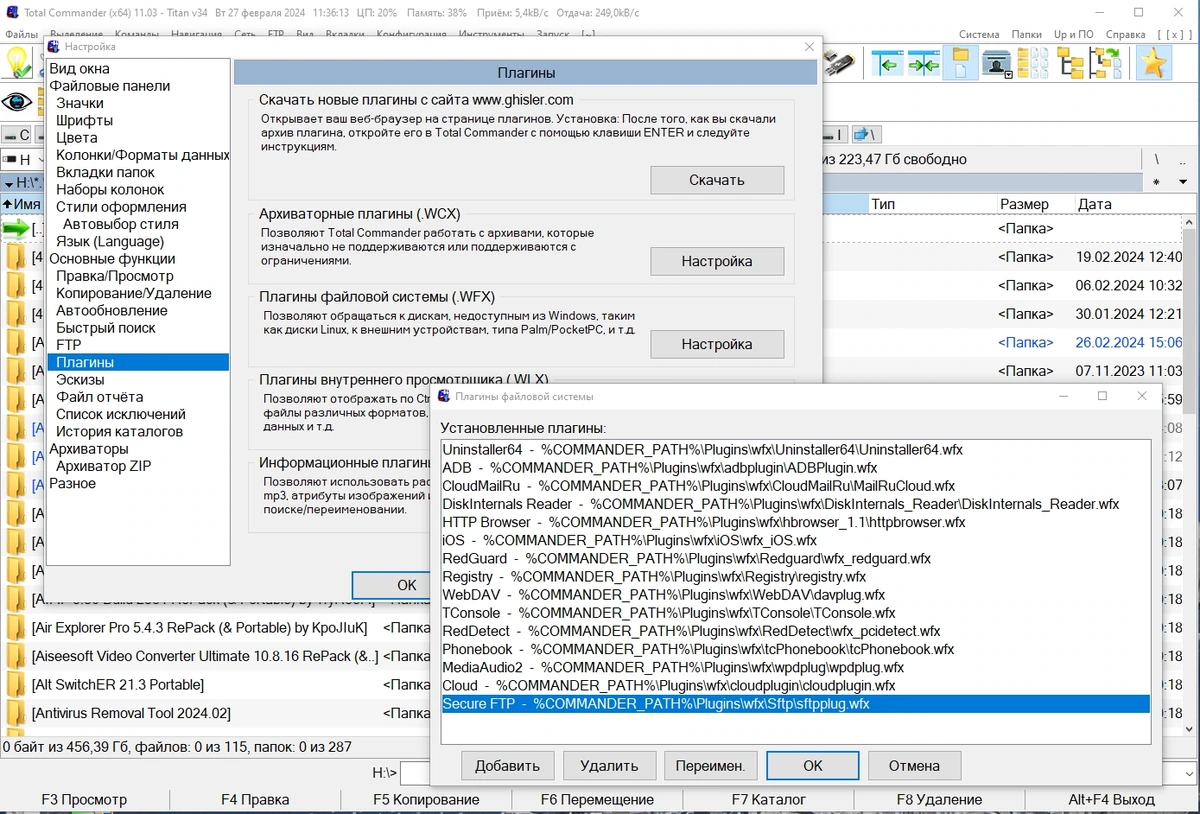Click Добавить in file system plugins dialog
Screen dimensions: 1200x814
[x=507, y=766]
